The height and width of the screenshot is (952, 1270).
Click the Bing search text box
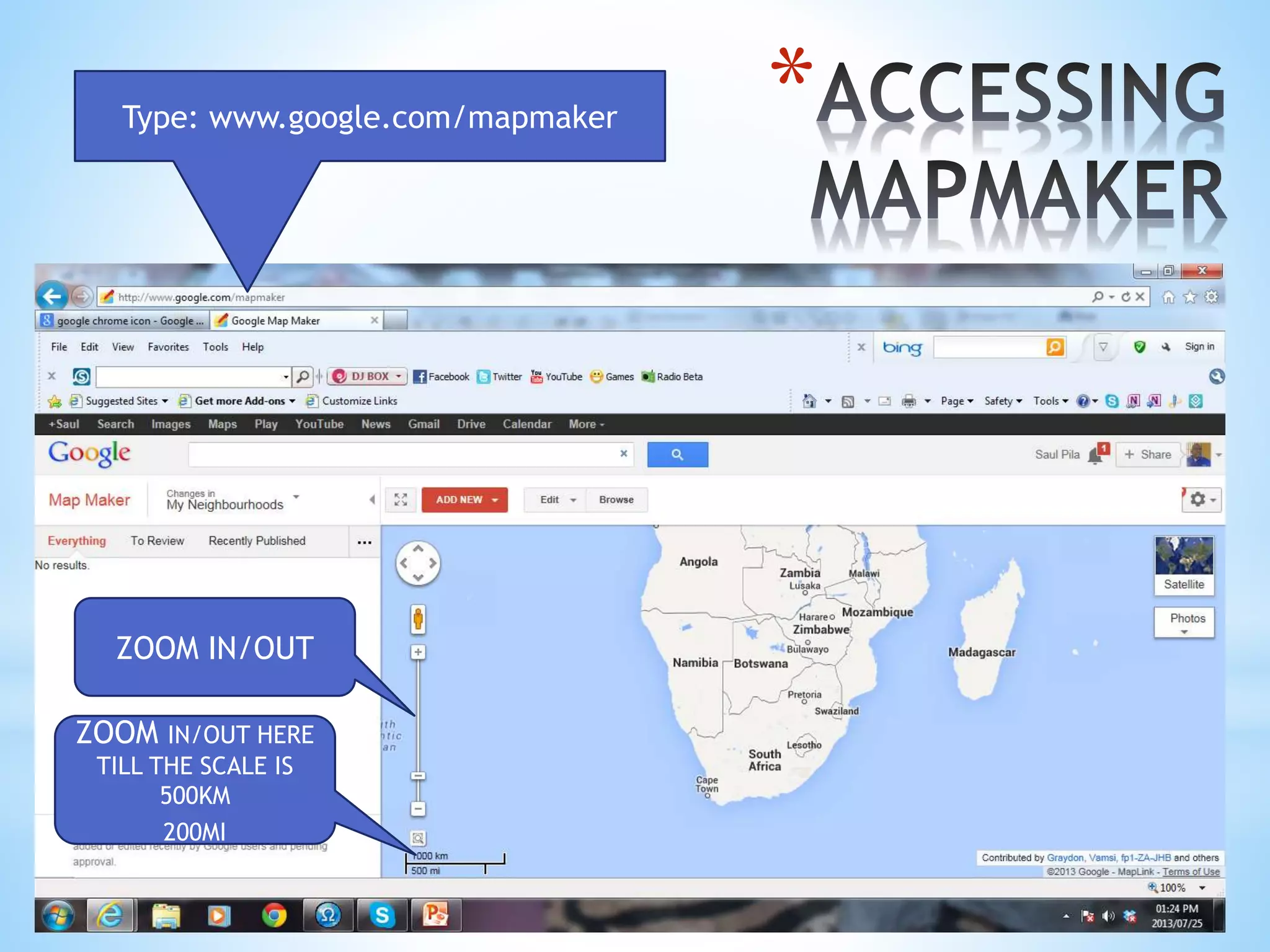tap(990, 347)
